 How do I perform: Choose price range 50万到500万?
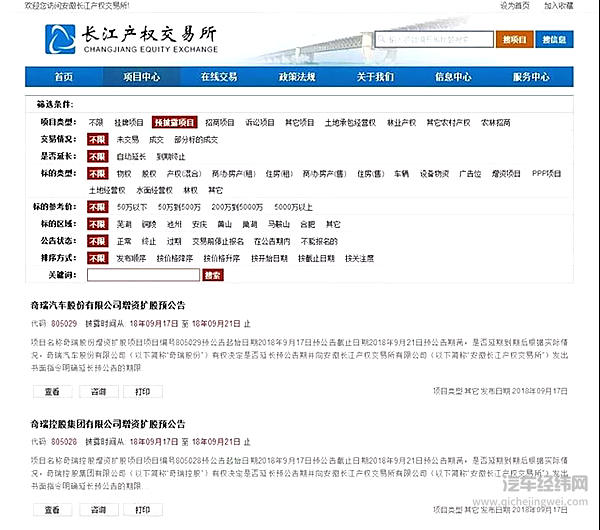click(x=179, y=207)
